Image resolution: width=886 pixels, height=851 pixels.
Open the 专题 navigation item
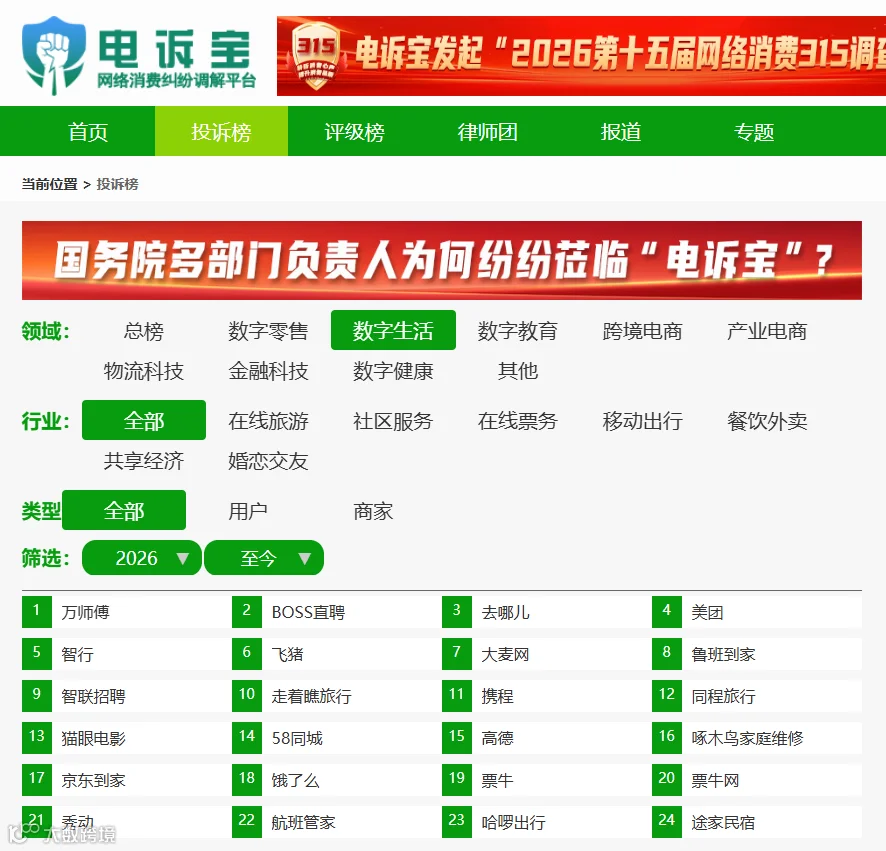[754, 132]
